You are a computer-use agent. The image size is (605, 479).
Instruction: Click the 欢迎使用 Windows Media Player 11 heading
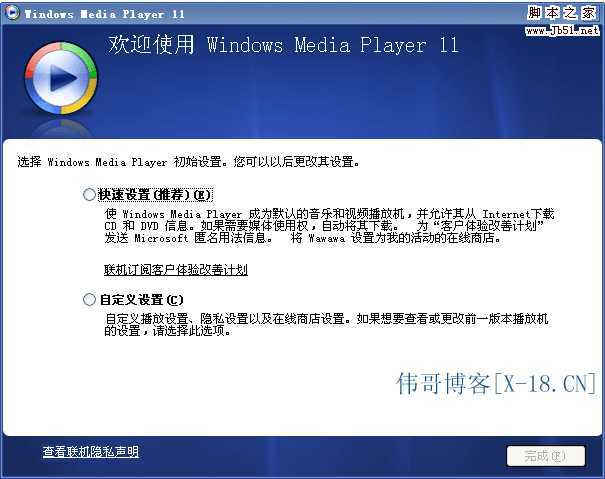pyautogui.click(x=283, y=45)
